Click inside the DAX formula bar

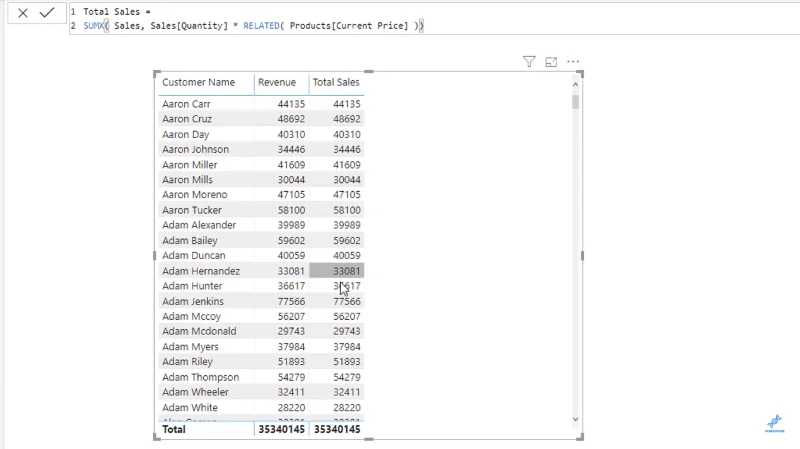434,19
